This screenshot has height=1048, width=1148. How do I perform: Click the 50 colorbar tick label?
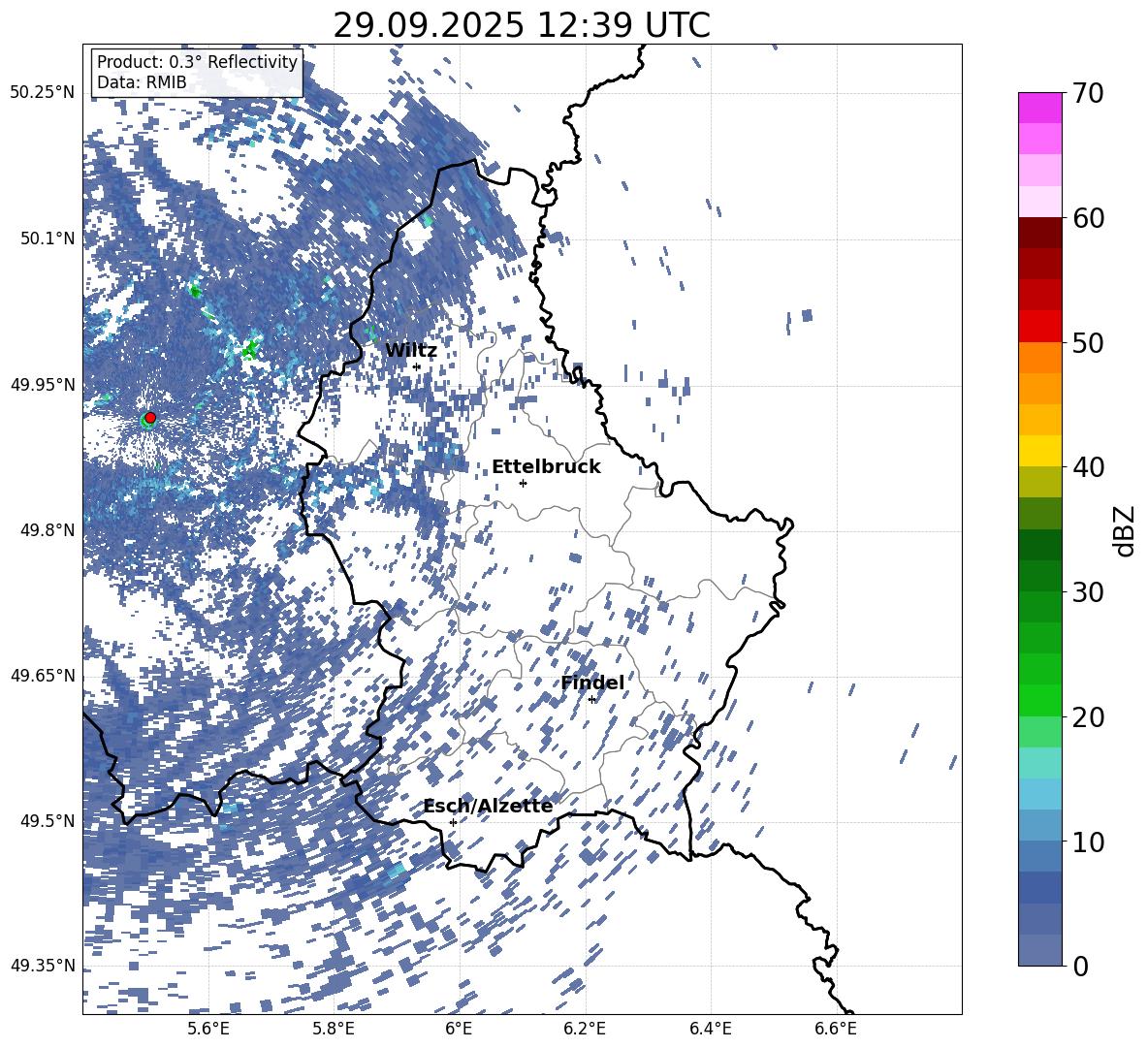click(1088, 342)
